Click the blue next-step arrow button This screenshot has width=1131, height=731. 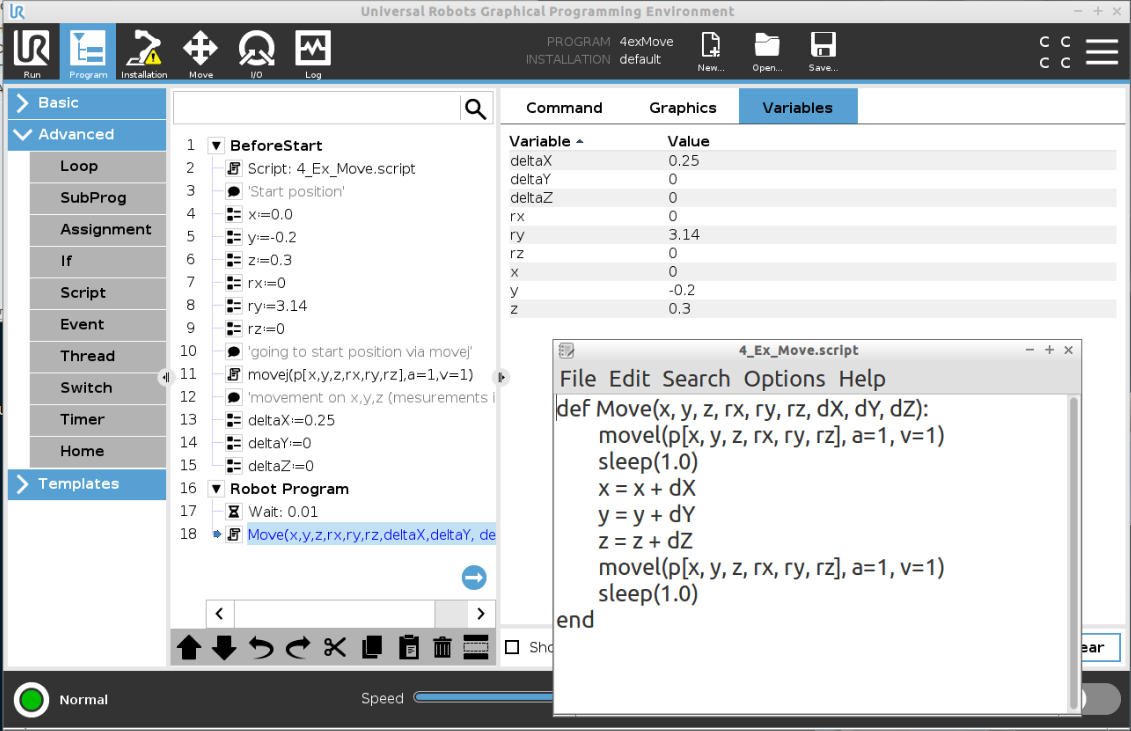pos(474,577)
